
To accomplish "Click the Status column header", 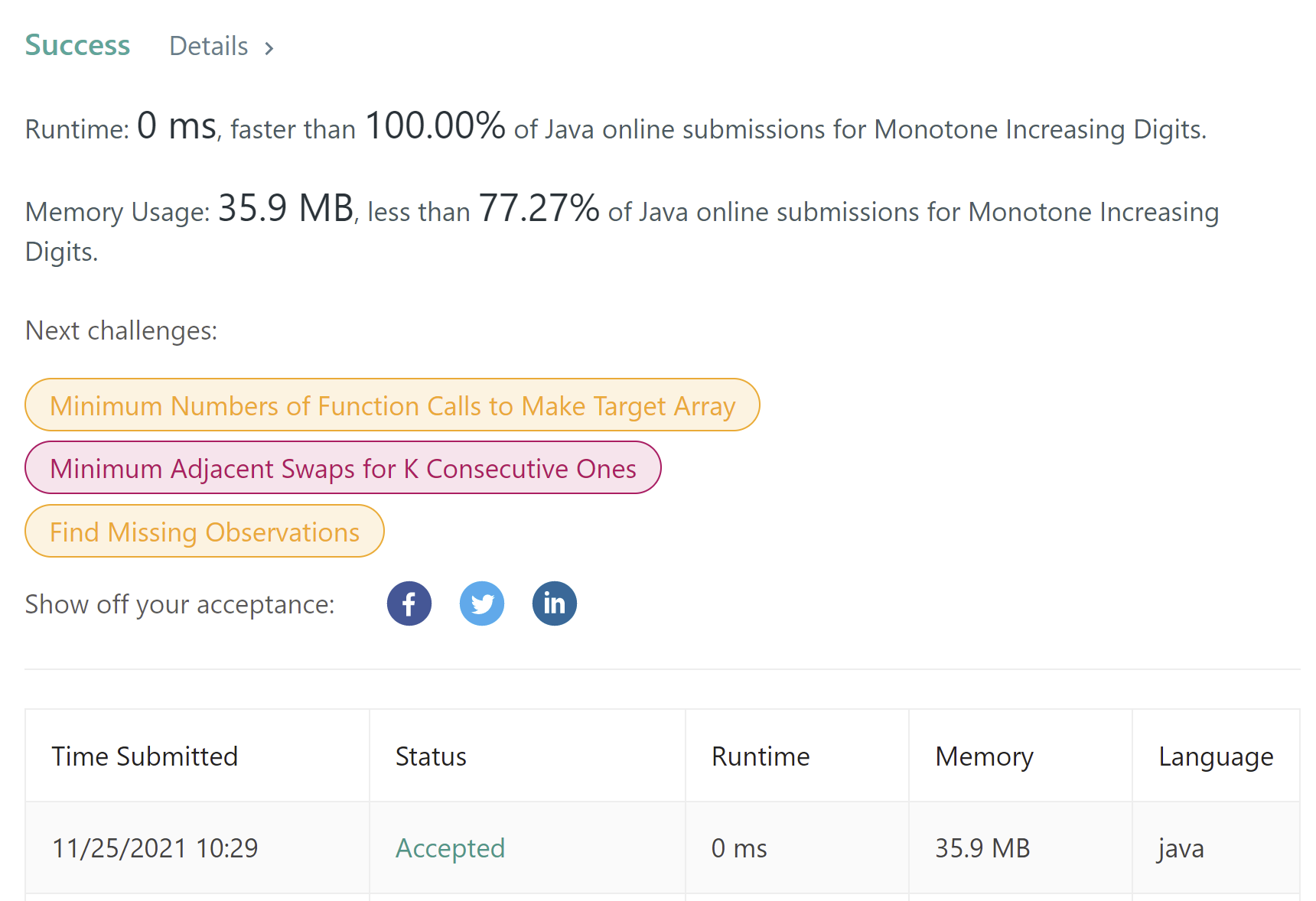I will 431,756.
